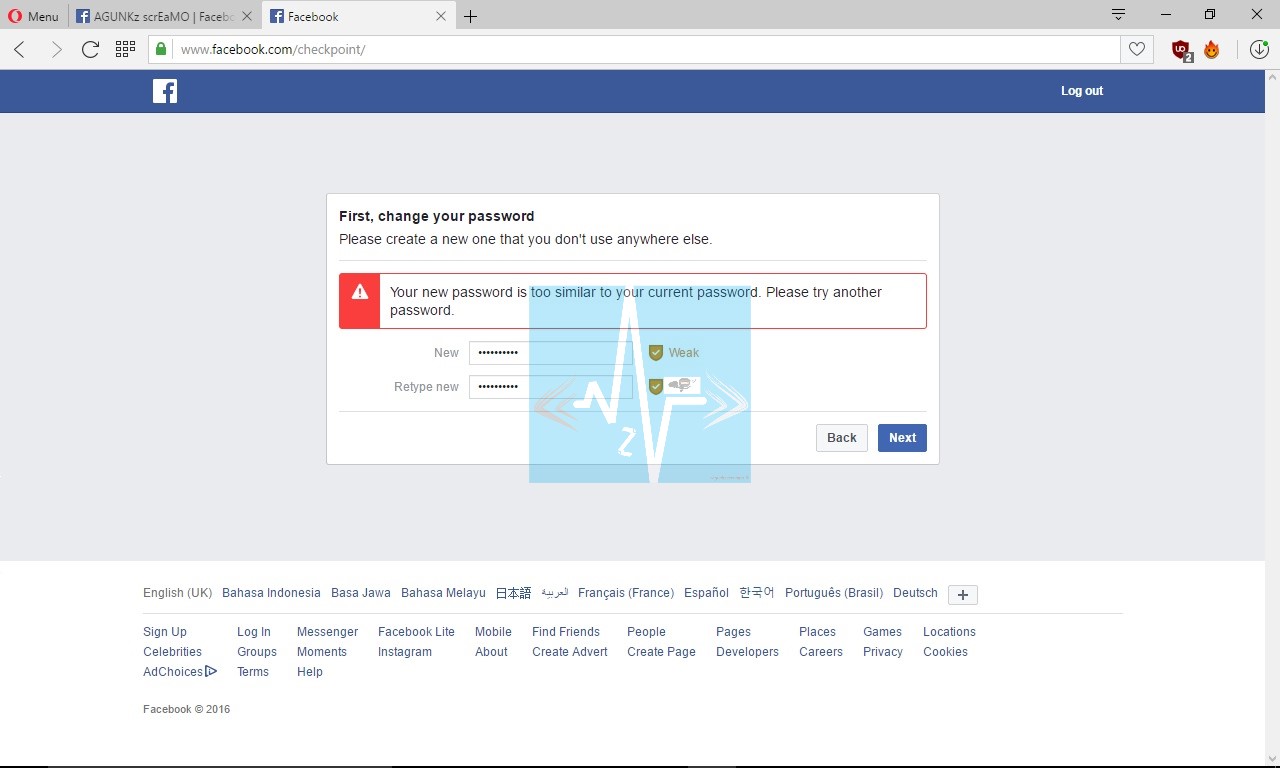Click the Next button
Viewport: 1280px width, 768px height.
click(x=902, y=438)
